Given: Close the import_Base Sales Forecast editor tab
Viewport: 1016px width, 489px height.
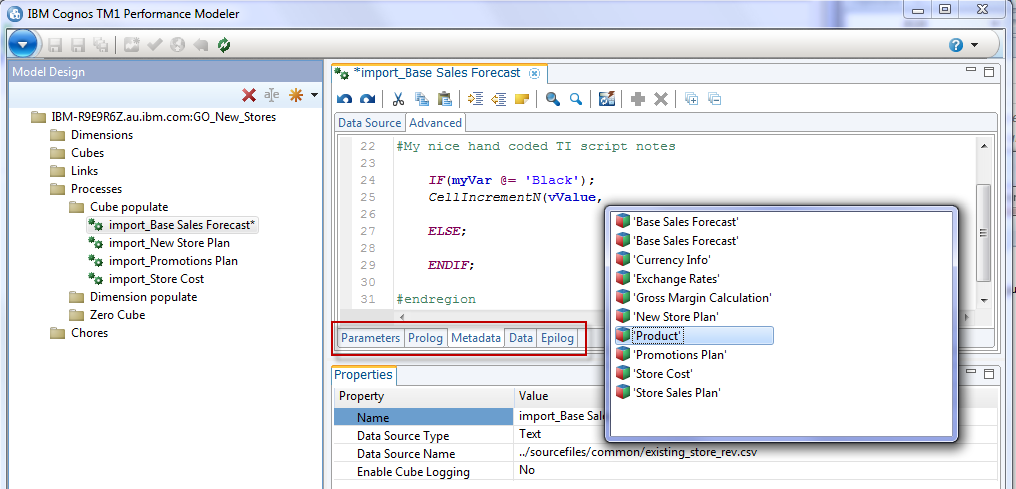Looking at the screenshot, I should click(534, 73).
